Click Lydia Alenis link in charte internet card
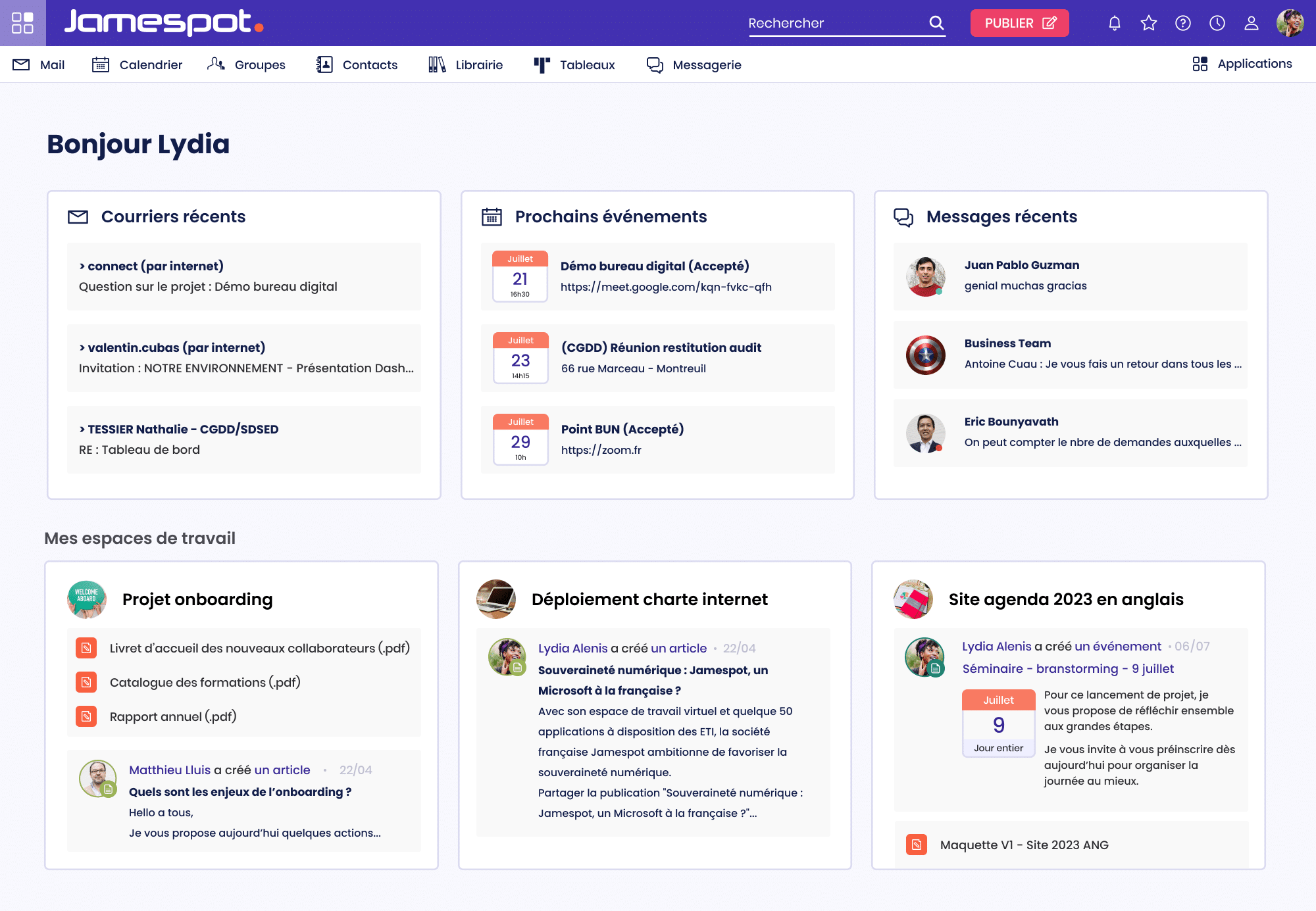 pos(573,648)
